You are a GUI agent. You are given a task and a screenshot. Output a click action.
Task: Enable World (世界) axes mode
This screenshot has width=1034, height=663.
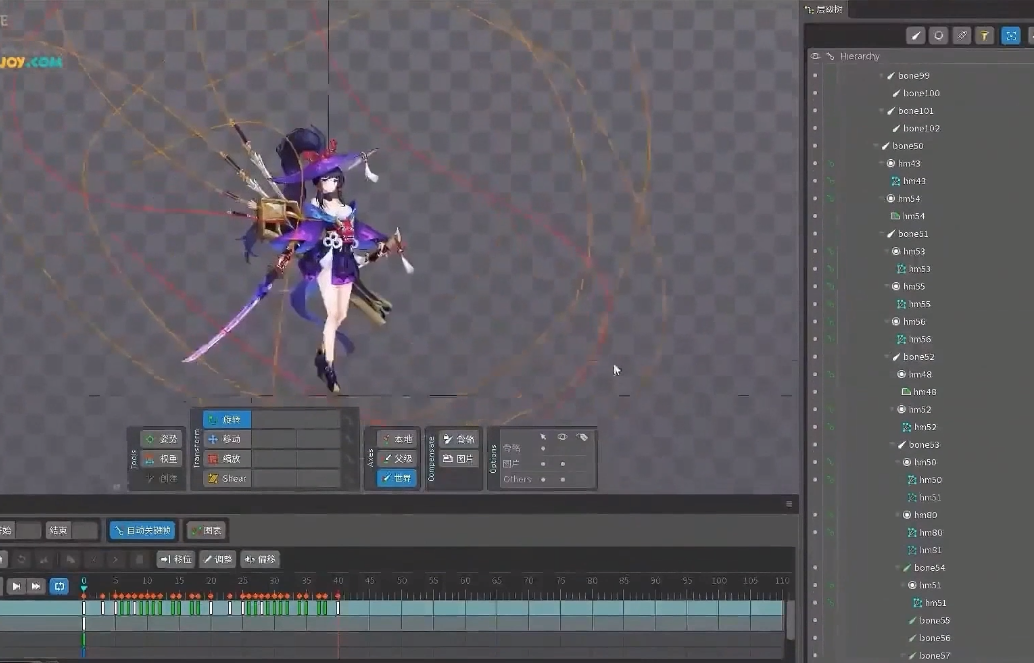pyautogui.click(x=397, y=479)
